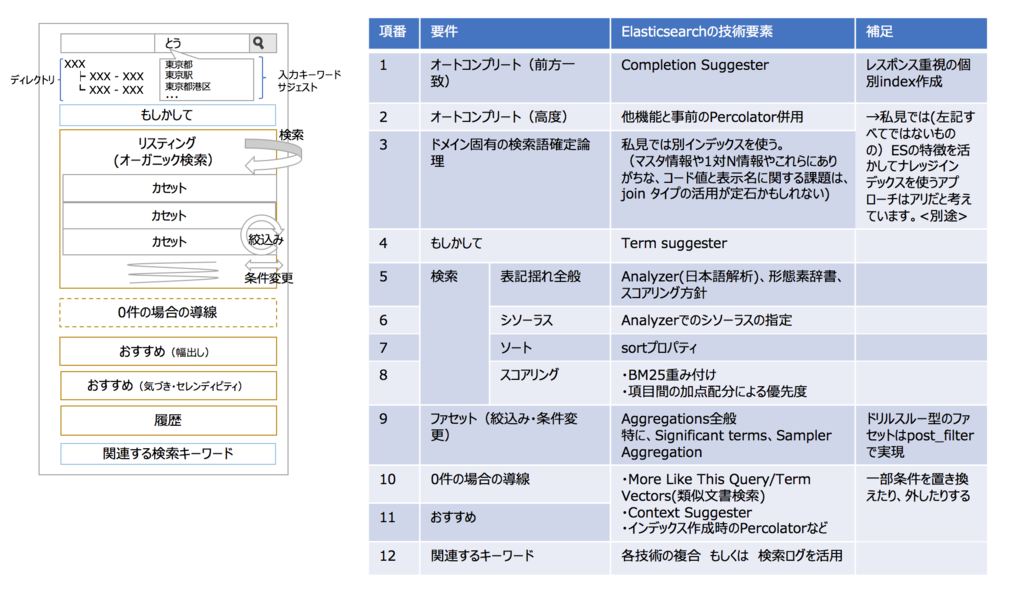Click the 他機能と事前のPercolator併用 cell
1024x616 pixels.
point(732,117)
